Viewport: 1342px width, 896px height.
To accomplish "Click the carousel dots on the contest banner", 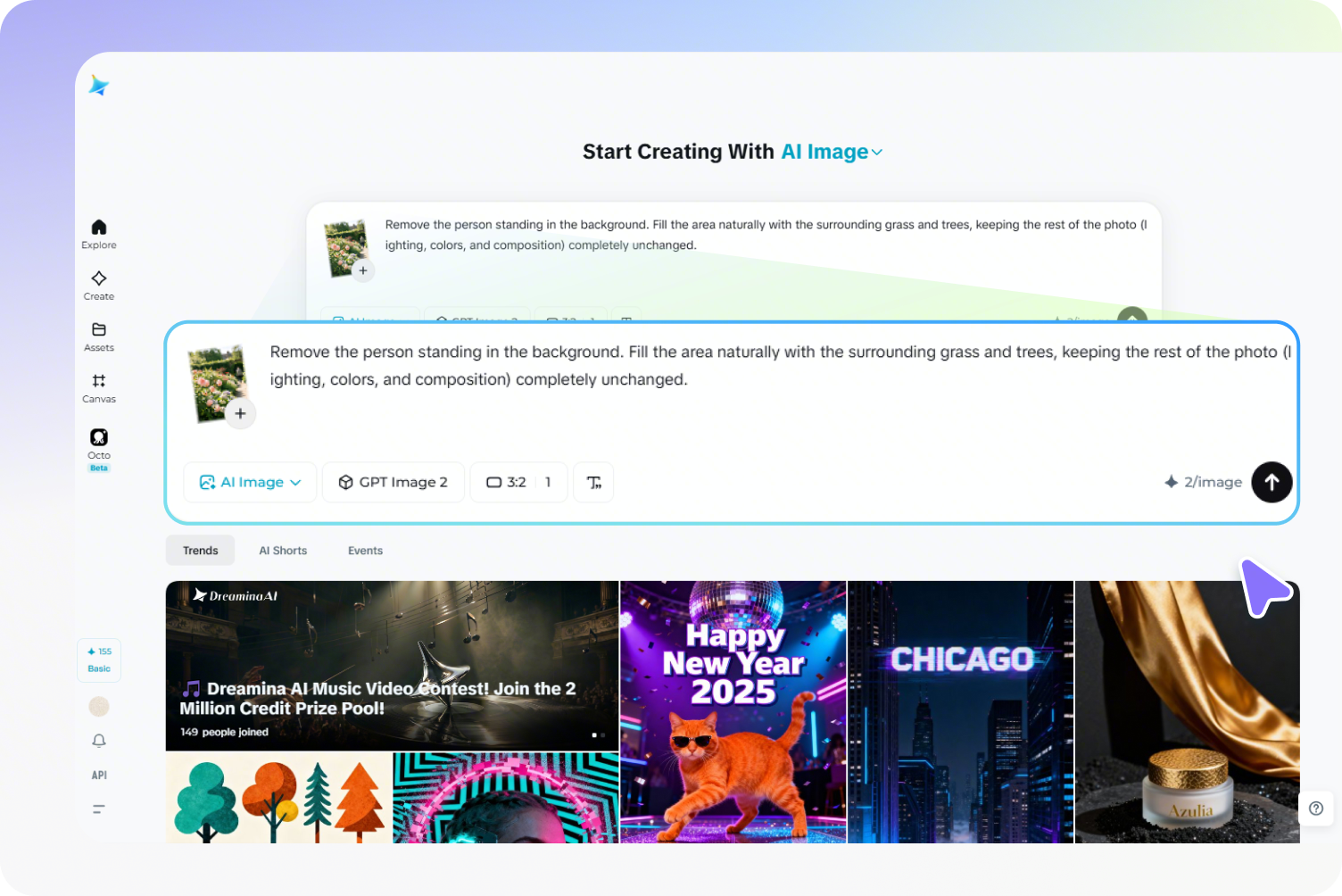I will pos(599,735).
